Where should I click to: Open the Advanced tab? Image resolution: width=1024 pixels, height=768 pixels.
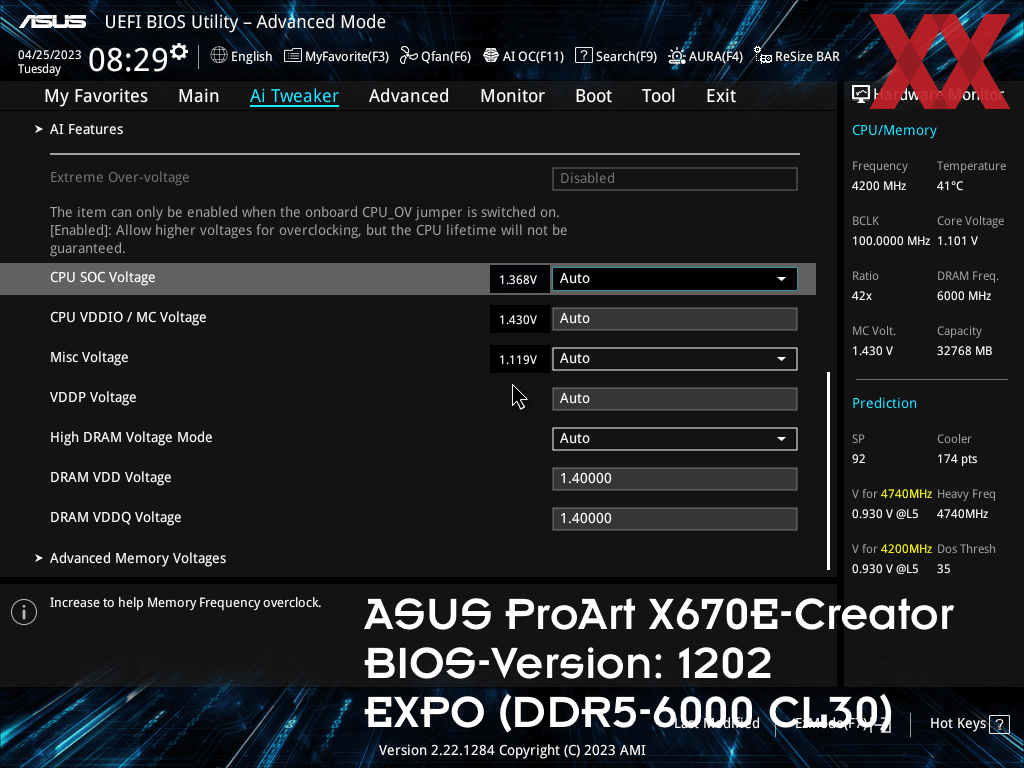click(409, 96)
